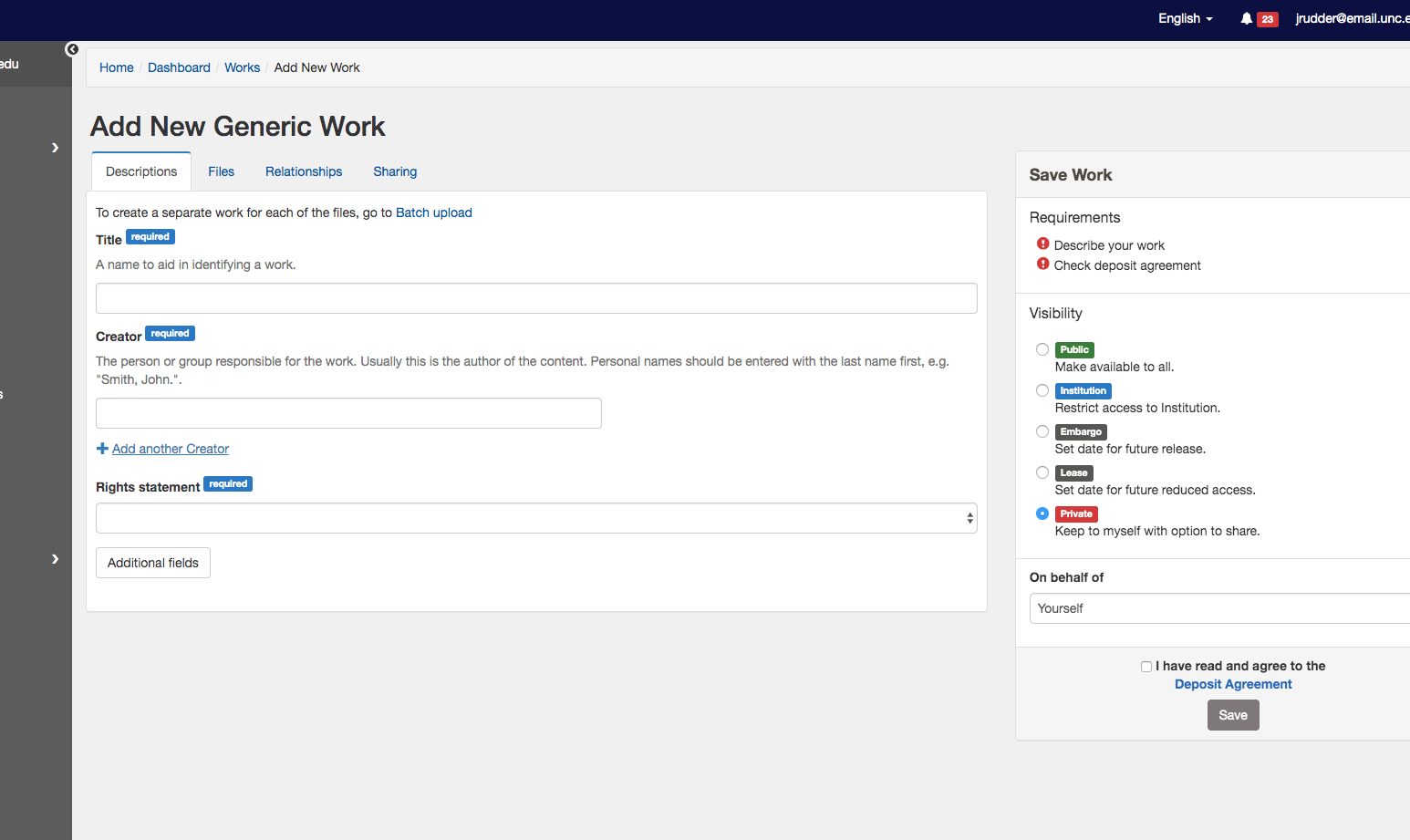Click into the Title input field
The image size is (1410, 840).
pos(536,298)
